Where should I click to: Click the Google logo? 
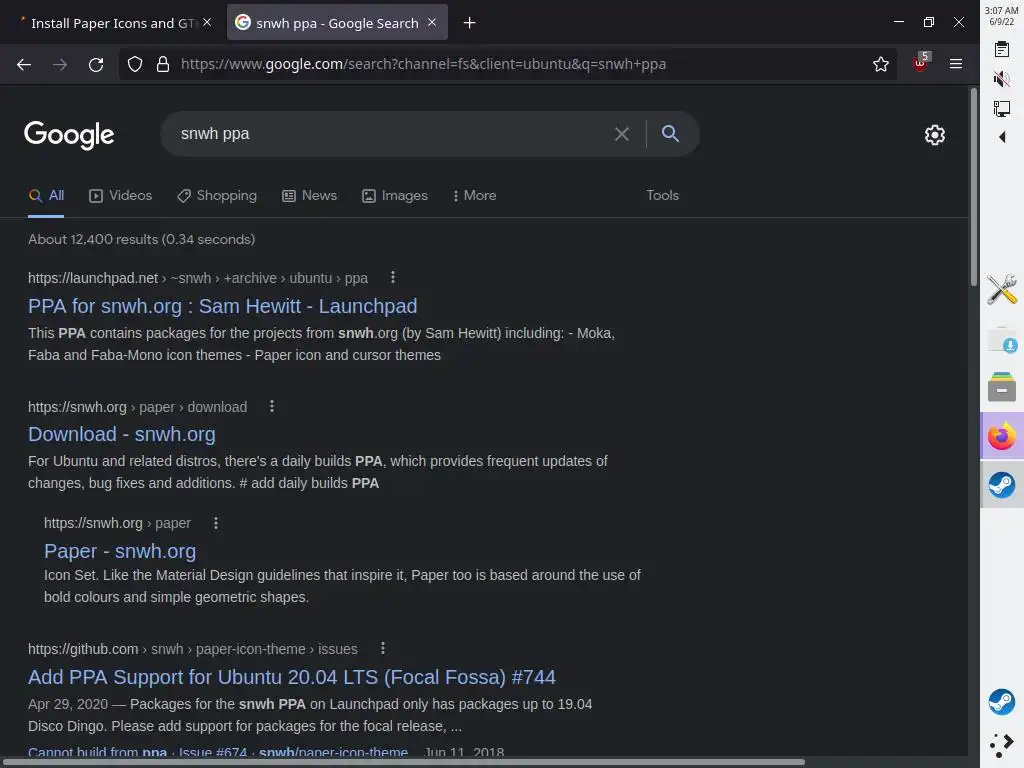pos(69,135)
